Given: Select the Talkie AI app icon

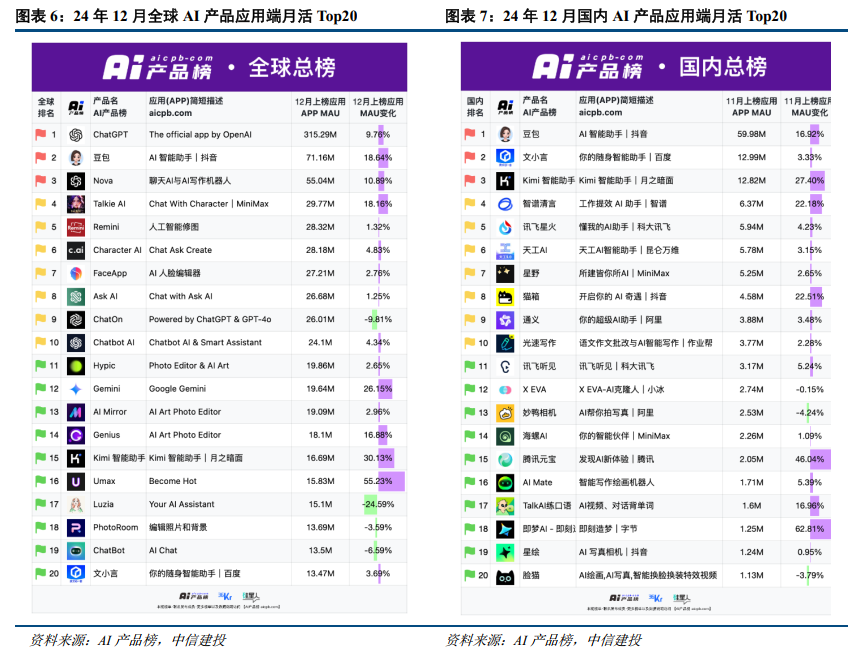Looking at the screenshot, I should 76,204.
